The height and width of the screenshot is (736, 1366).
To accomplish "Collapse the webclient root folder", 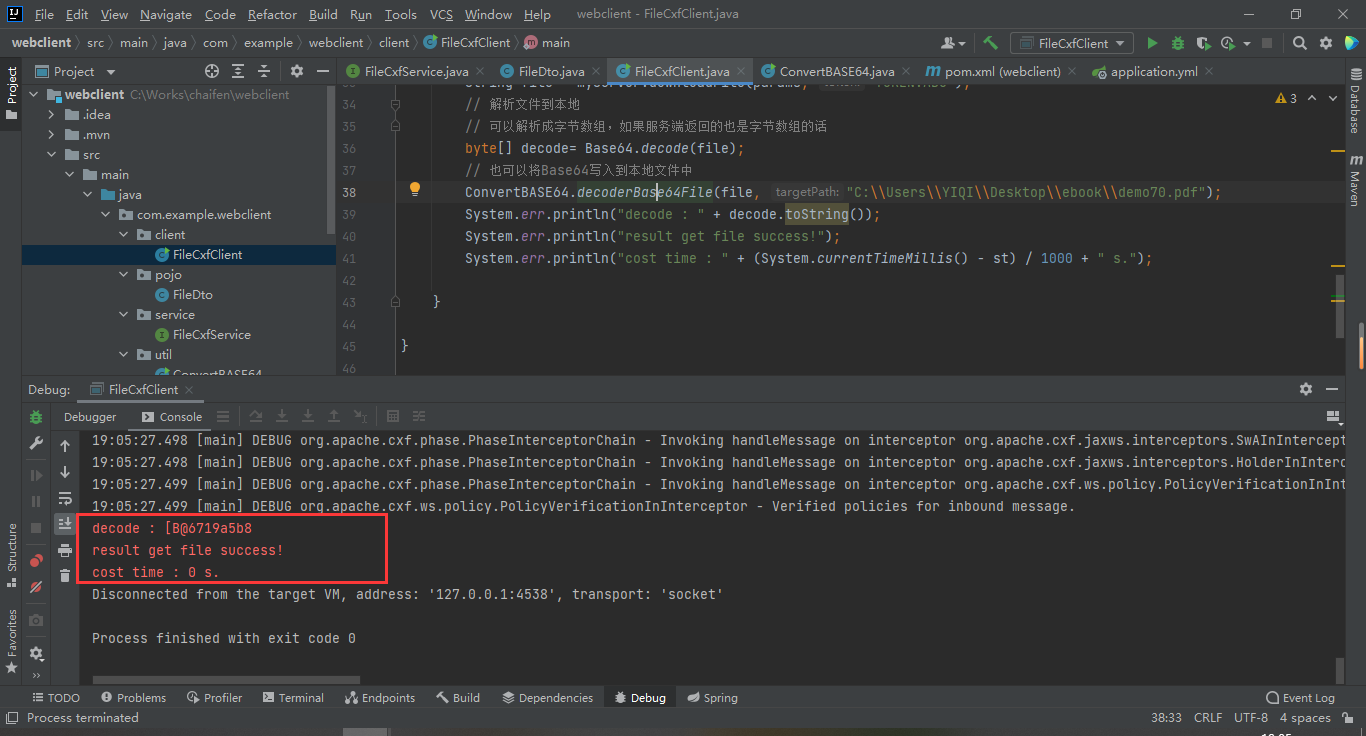I will click(x=34, y=94).
